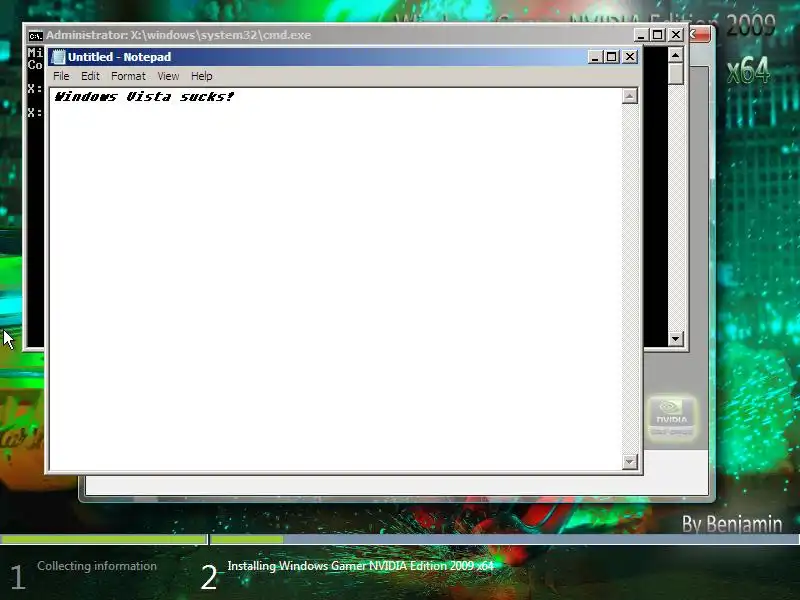The height and width of the screenshot is (600, 800).
Task: Open the Notepad Edit menu
Action: pyautogui.click(x=90, y=76)
